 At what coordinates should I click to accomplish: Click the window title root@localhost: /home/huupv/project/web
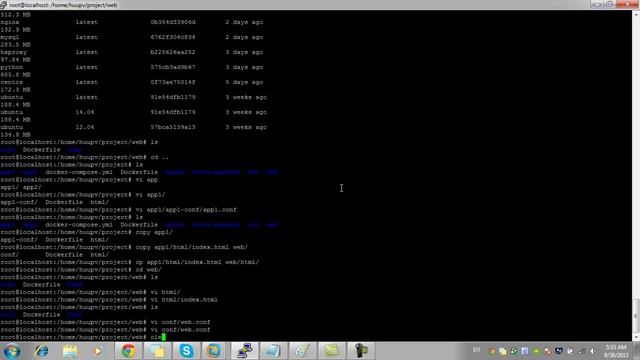(63, 5)
